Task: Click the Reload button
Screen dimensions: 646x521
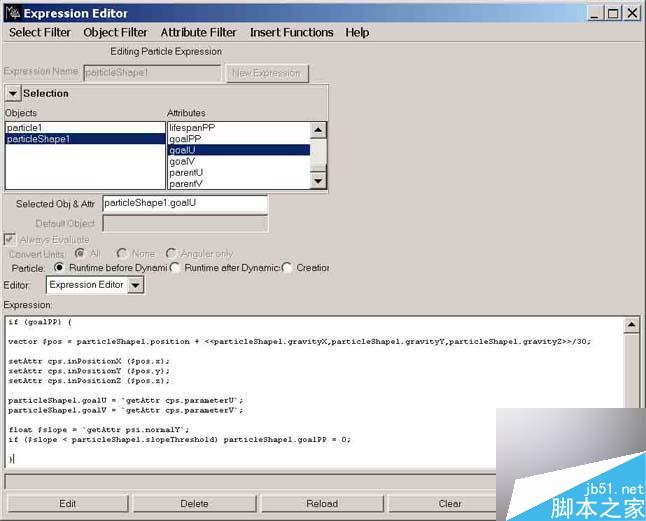Action: pos(322,504)
